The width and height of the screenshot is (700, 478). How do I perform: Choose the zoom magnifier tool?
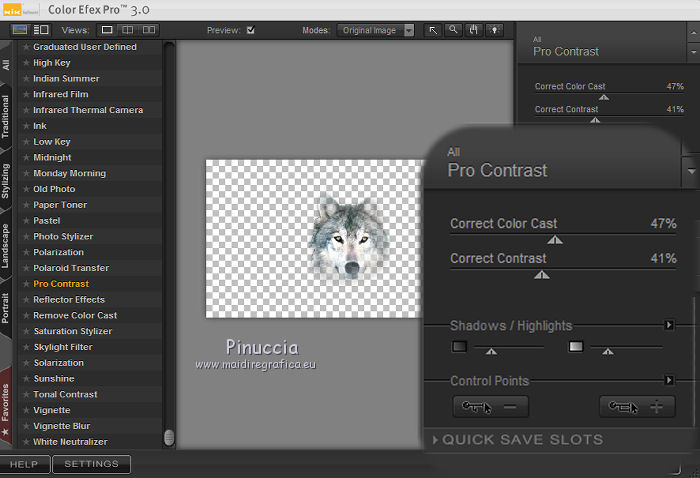[x=454, y=30]
